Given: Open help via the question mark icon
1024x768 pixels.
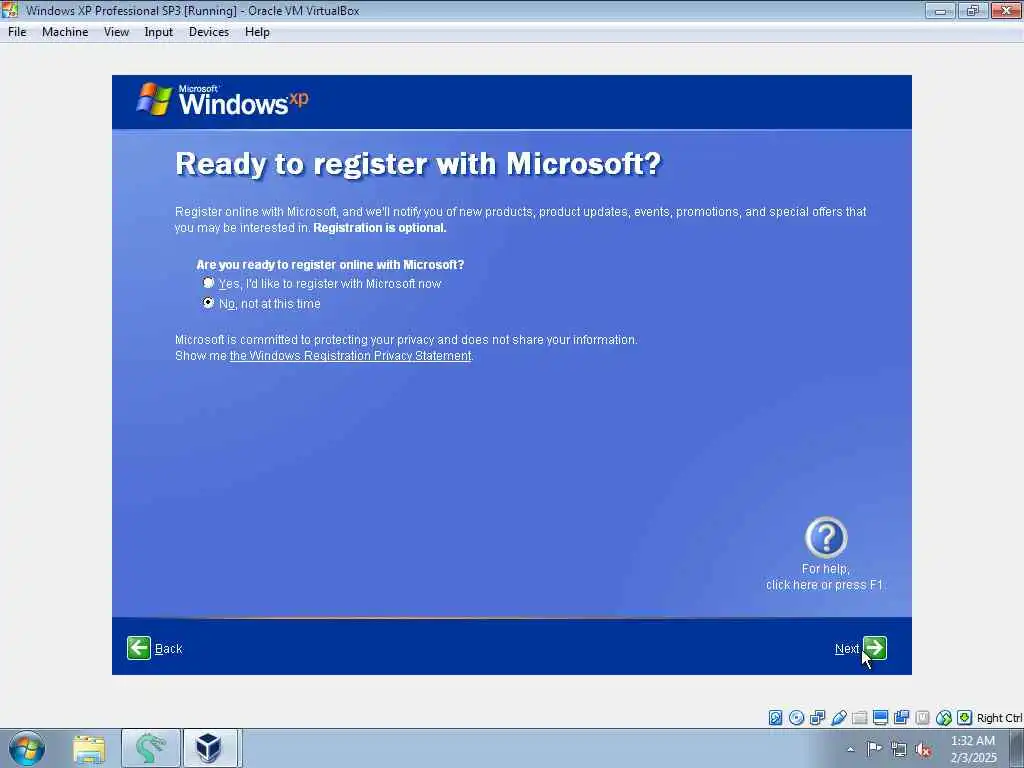Looking at the screenshot, I should click(825, 537).
